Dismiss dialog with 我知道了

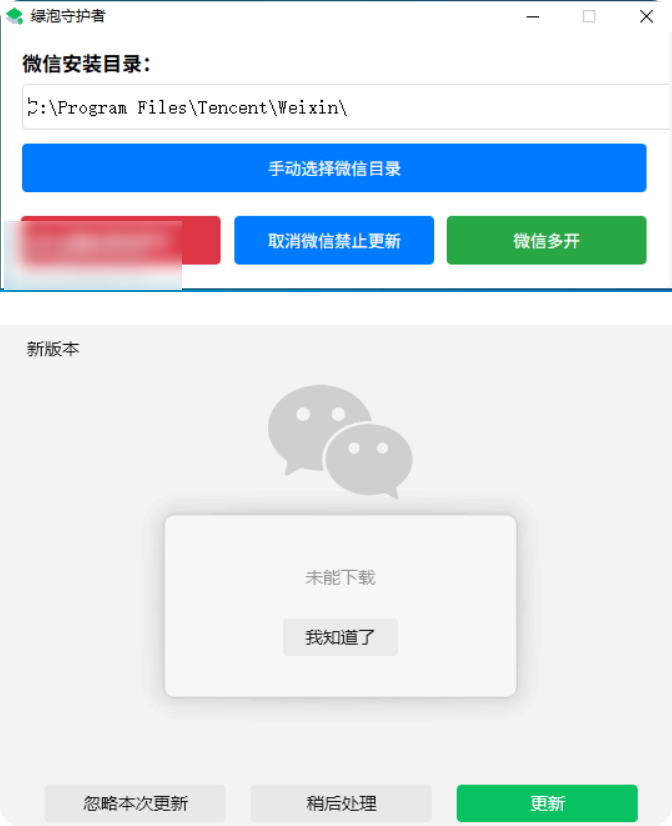(340, 637)
